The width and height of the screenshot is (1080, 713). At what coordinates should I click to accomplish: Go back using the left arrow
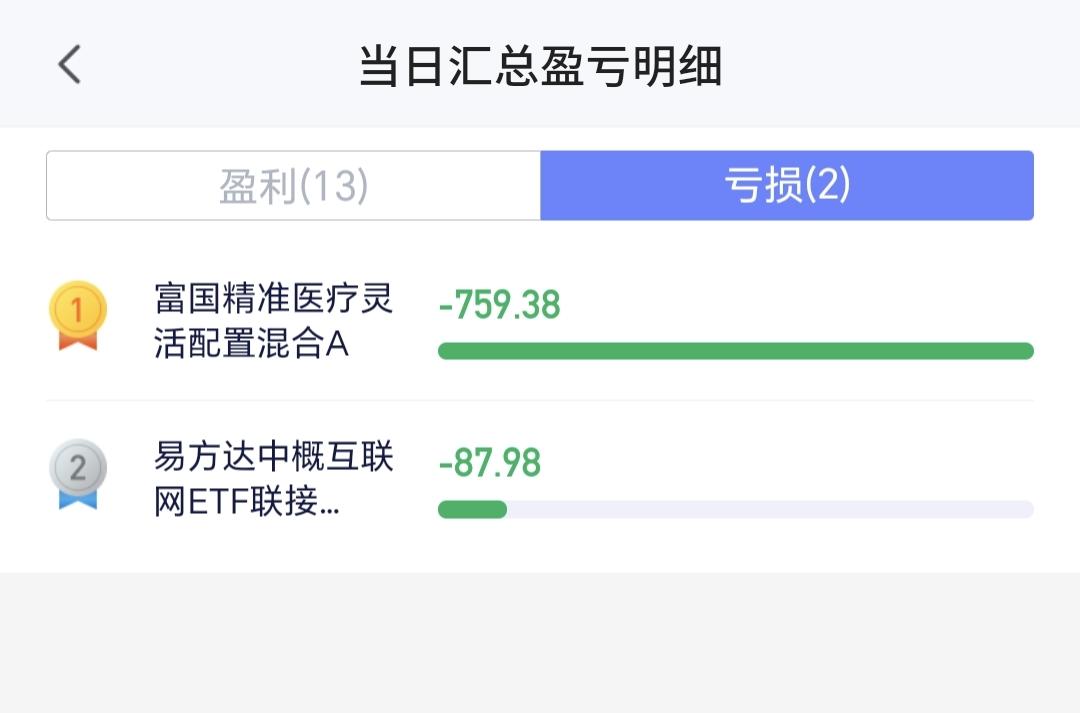tap(69, 65)
